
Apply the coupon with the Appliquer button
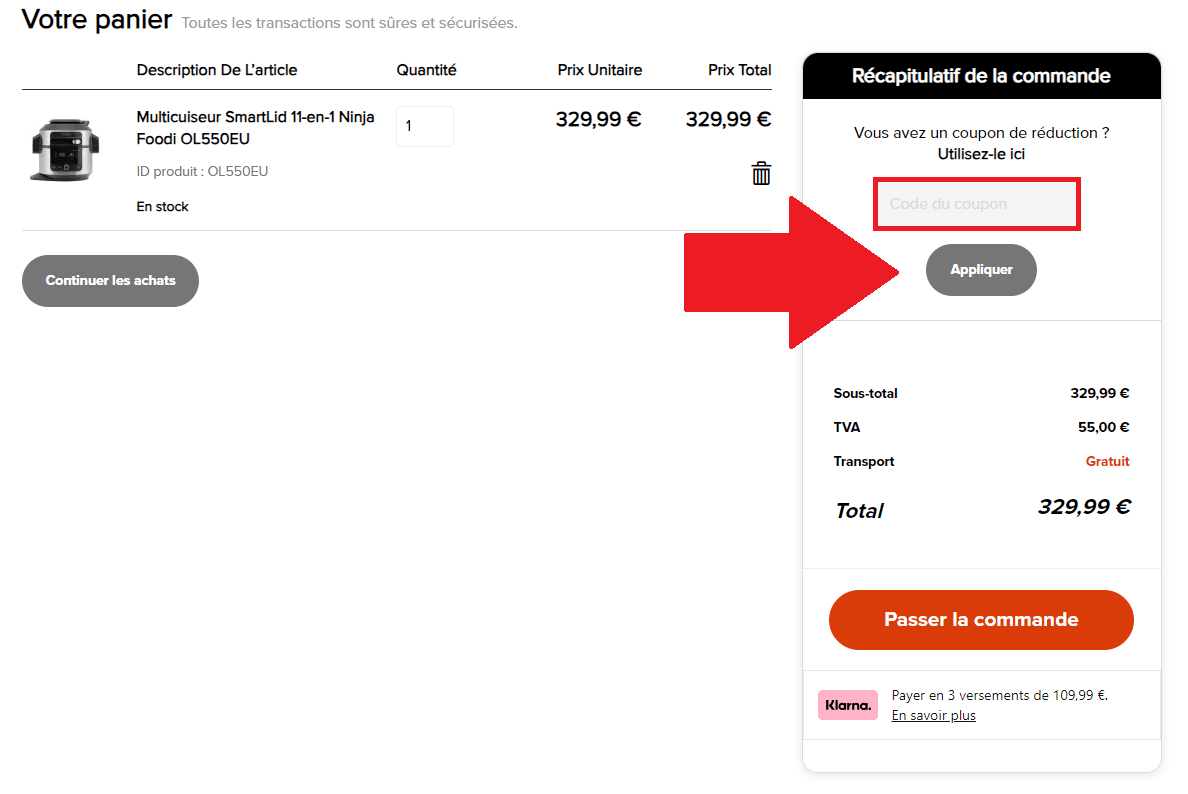[981, 270]
